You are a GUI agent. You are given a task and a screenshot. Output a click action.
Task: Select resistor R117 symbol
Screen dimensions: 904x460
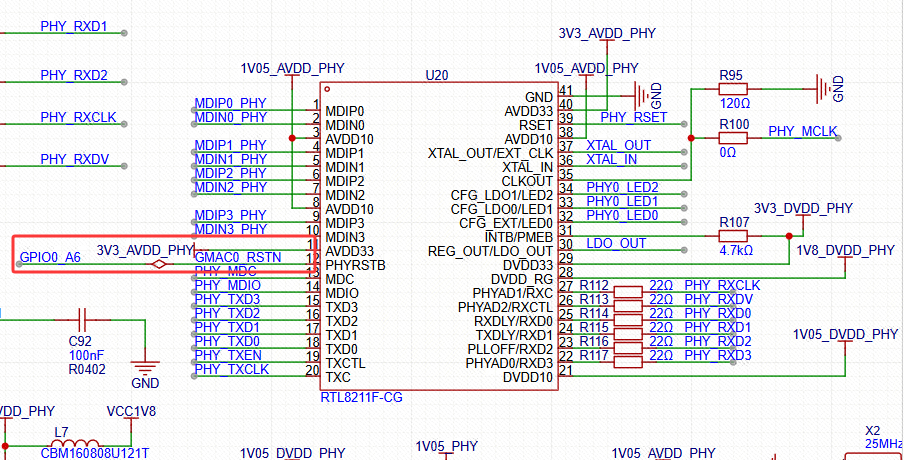pyautogui.click(x=628, y=362)
